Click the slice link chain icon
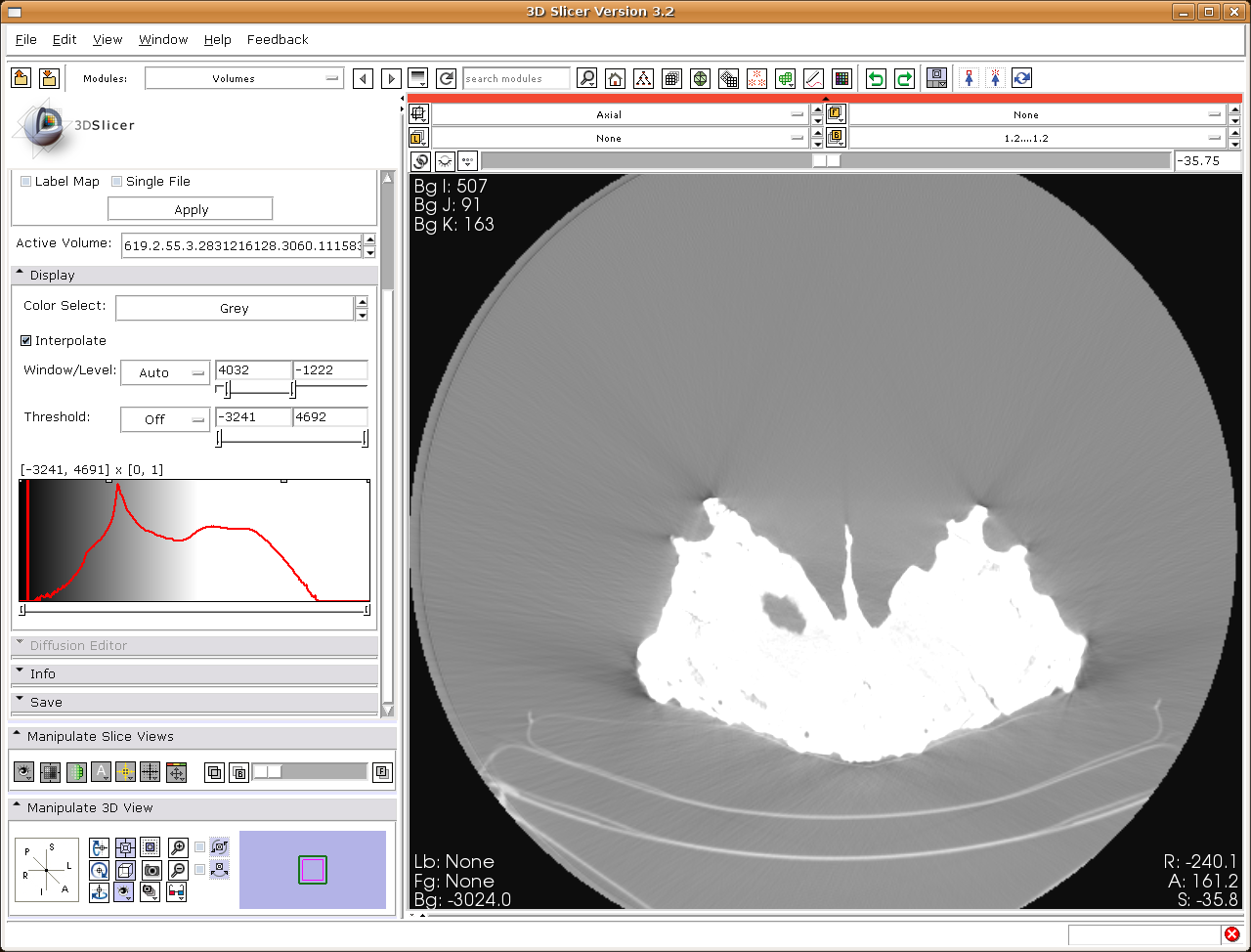1251x952 pixels. [x=420, y=161]
